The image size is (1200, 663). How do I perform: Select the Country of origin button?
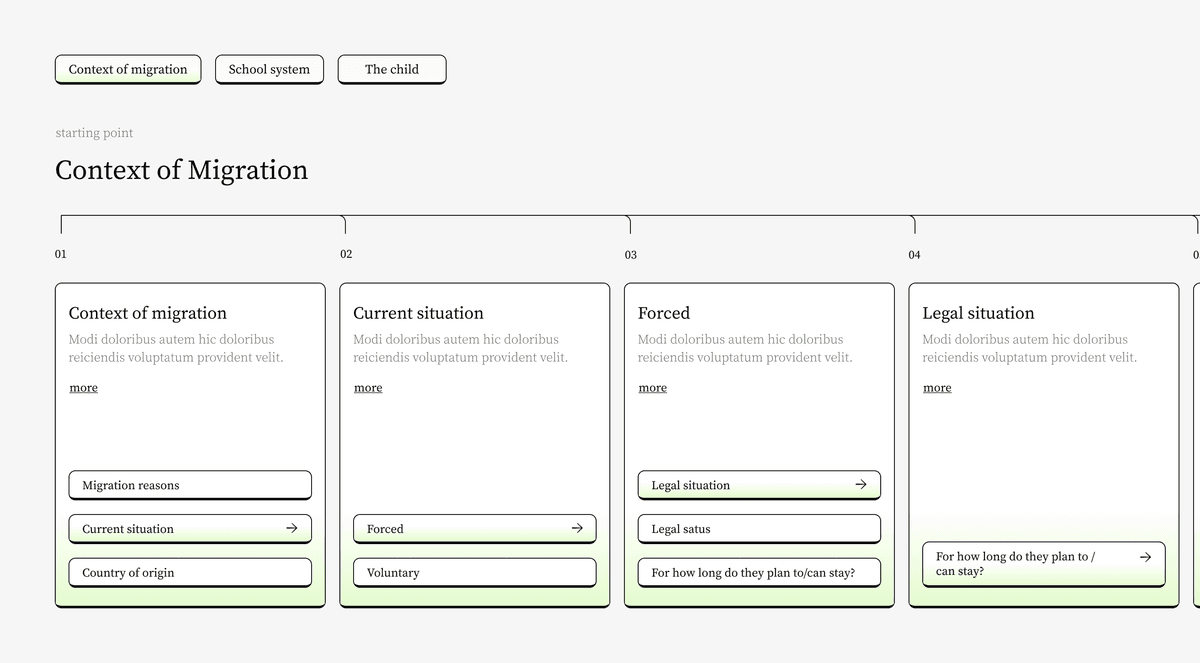[x=190, y=573]
